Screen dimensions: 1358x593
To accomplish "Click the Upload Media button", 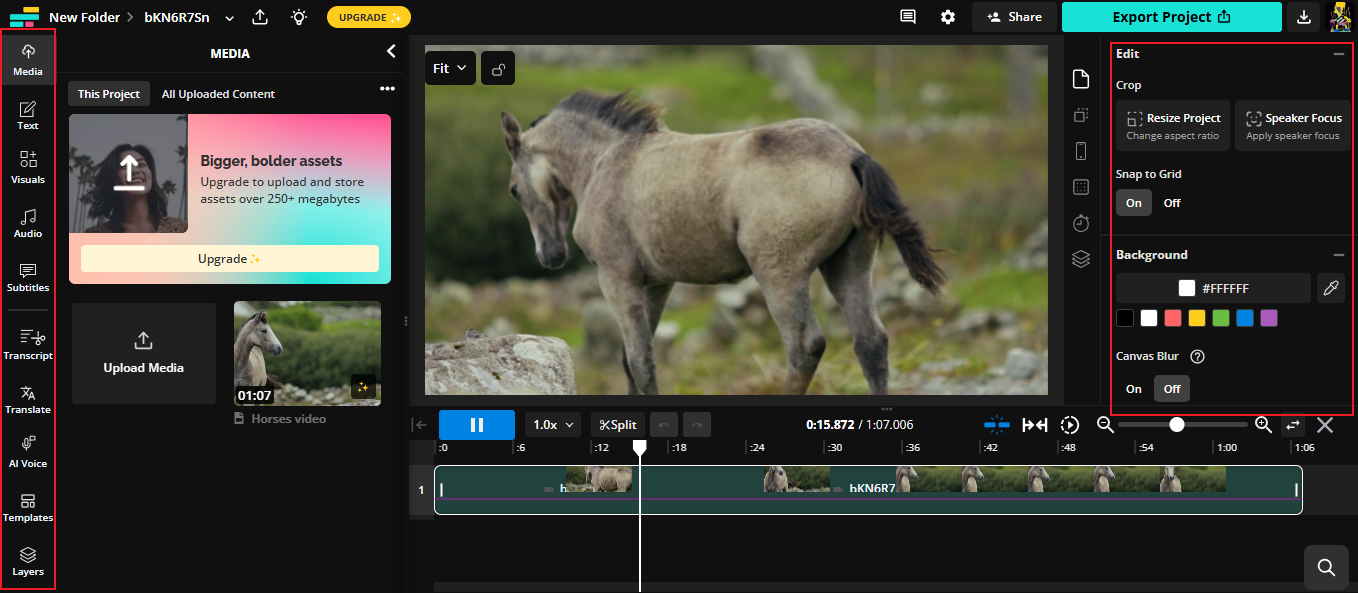I will click(x=144, y=354).
